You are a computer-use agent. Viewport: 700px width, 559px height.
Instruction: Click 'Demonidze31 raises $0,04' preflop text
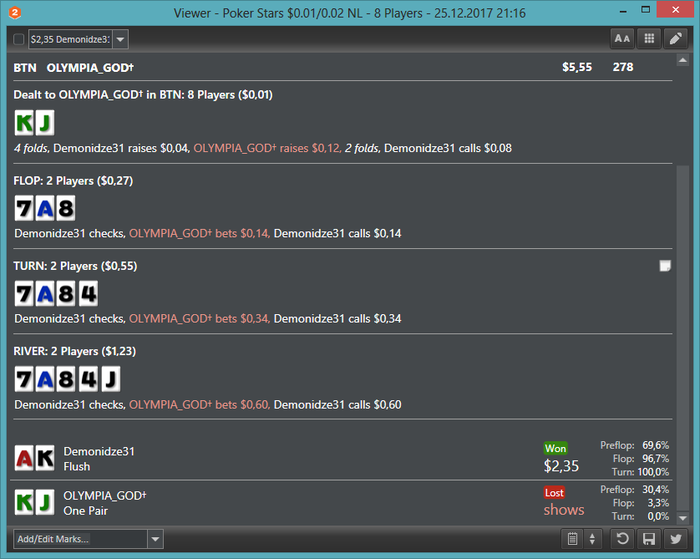coord(121,148)
